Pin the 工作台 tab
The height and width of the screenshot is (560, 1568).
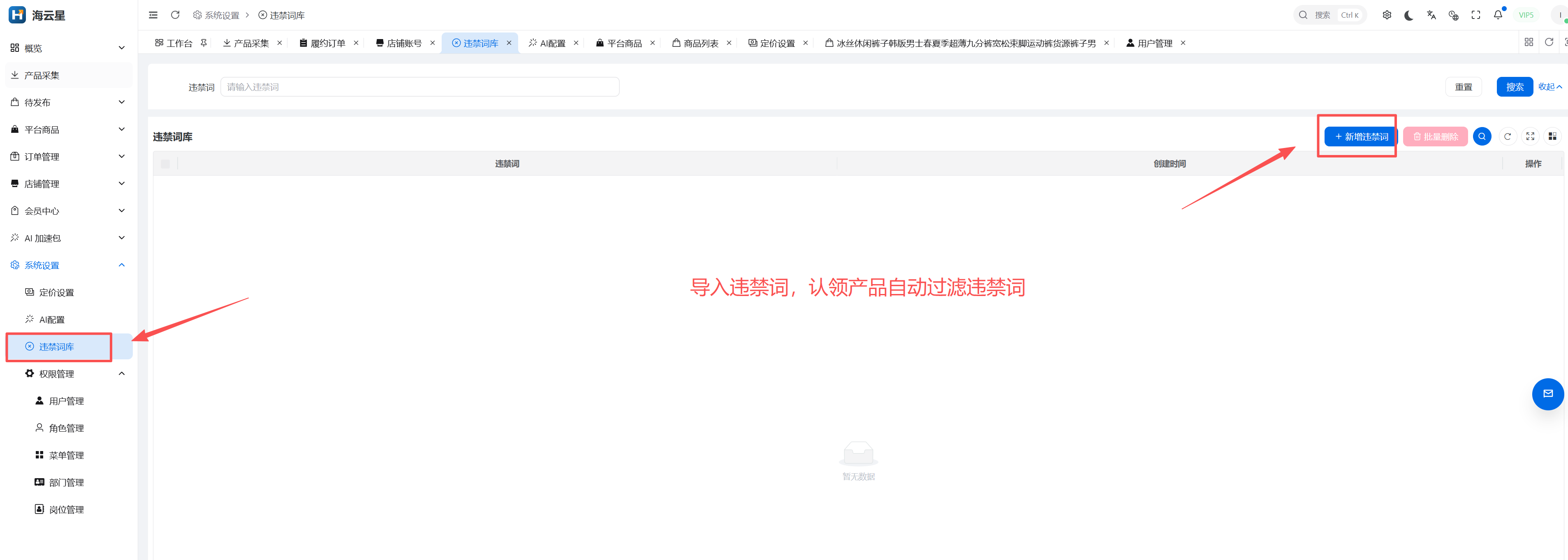coord(204,43)
